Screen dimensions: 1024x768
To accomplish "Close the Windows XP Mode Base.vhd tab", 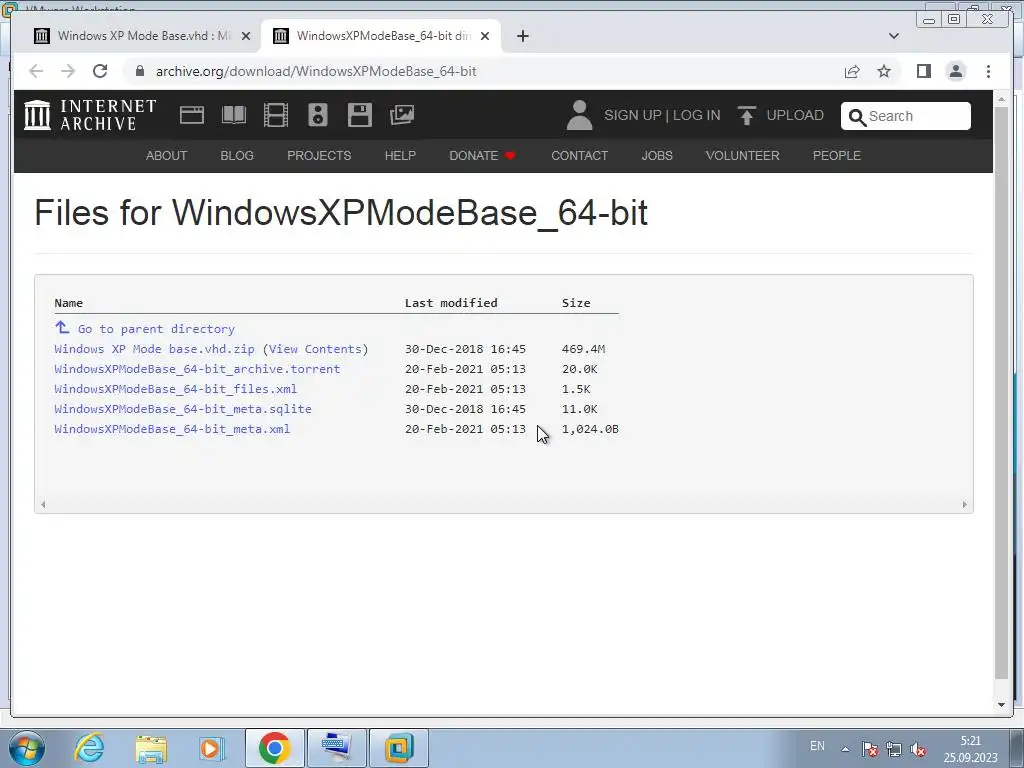I will [x=246, y=36].
